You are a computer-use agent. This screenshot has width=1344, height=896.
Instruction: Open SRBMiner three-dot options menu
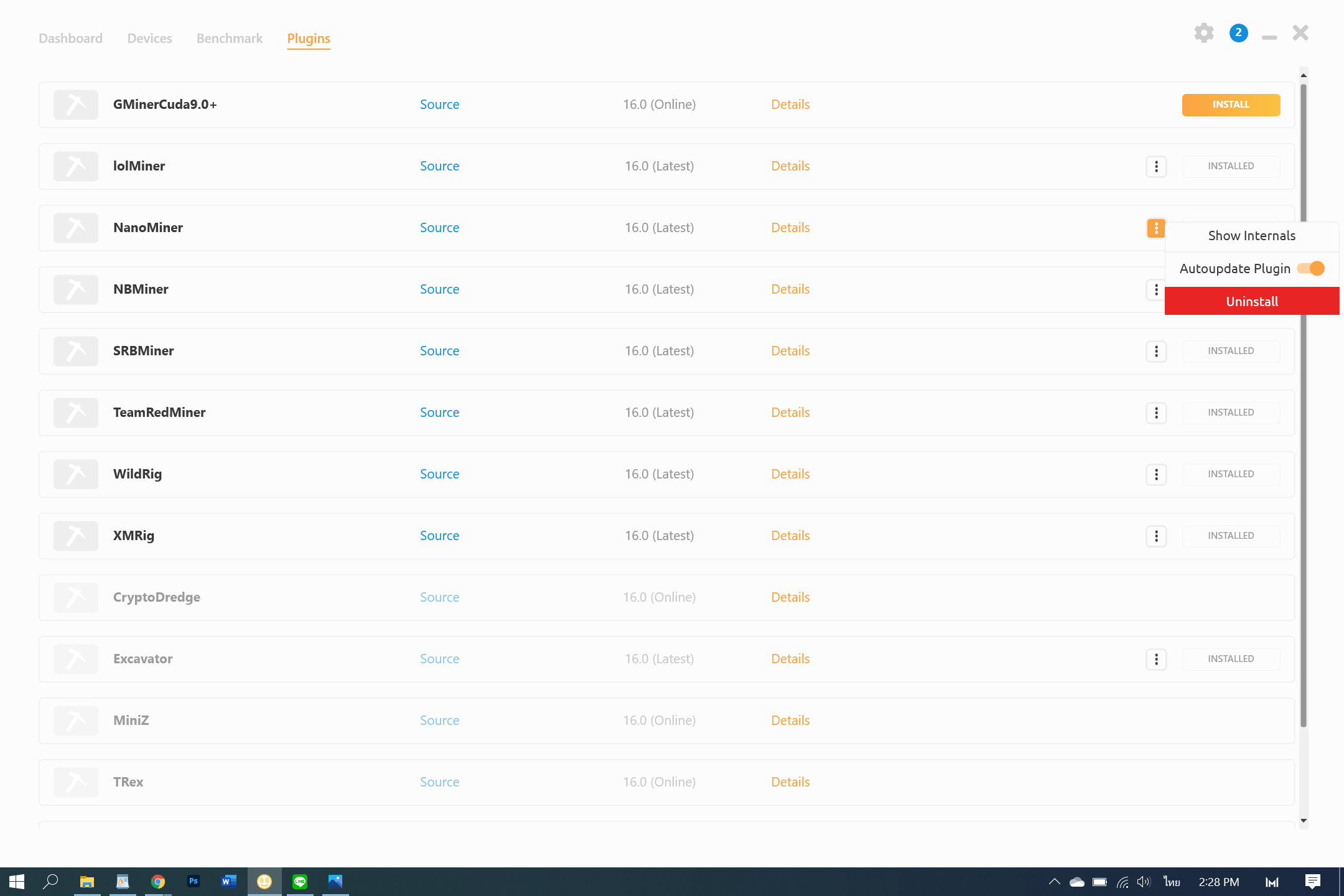1156,351
